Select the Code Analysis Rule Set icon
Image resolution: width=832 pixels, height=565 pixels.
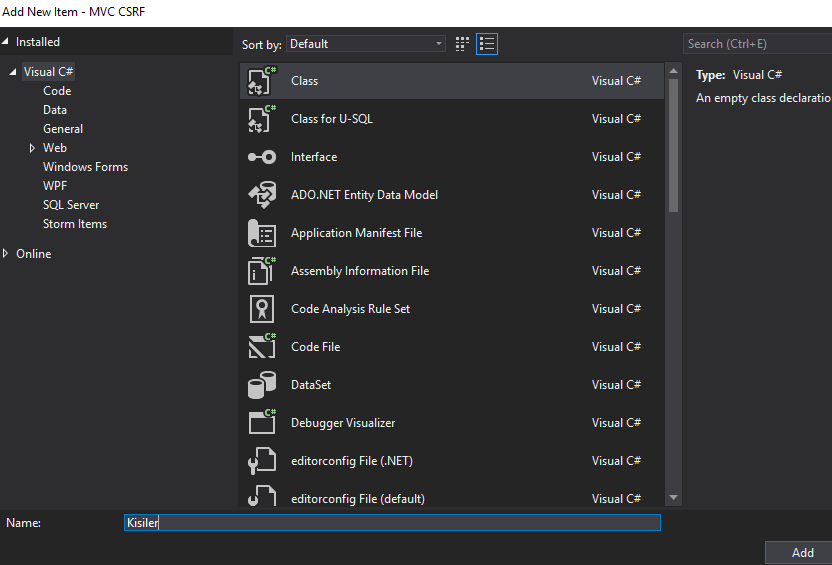tap(262, 309)
